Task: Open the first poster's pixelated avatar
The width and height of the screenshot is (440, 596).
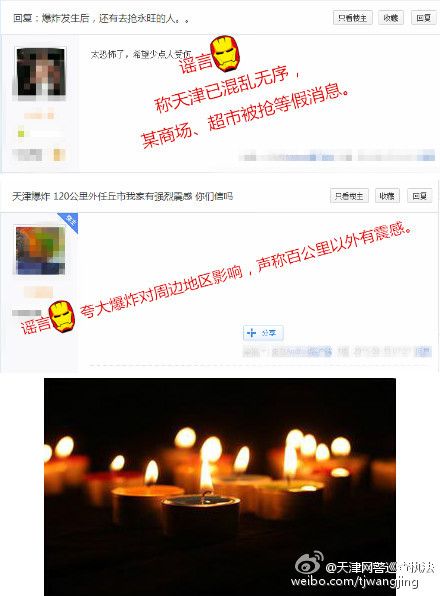Action: point(41,71)
